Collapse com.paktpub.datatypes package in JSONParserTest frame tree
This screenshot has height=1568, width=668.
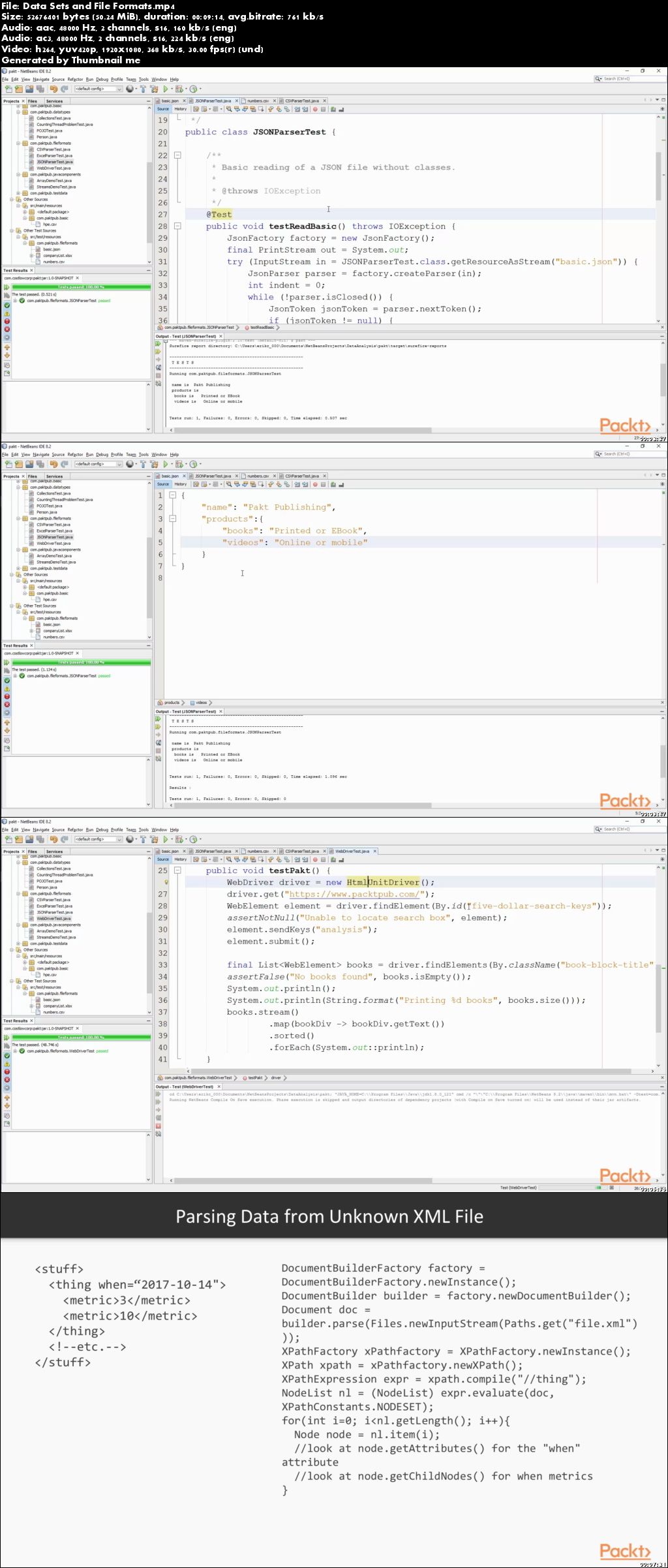[x=18, y=112]
